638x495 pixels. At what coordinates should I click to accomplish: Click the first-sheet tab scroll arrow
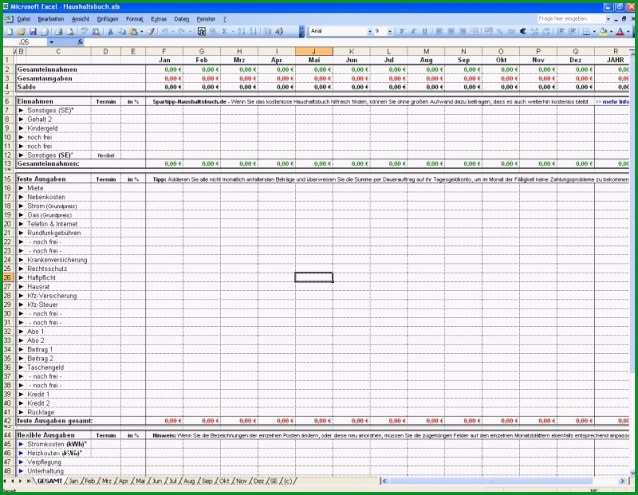[6, 481]
